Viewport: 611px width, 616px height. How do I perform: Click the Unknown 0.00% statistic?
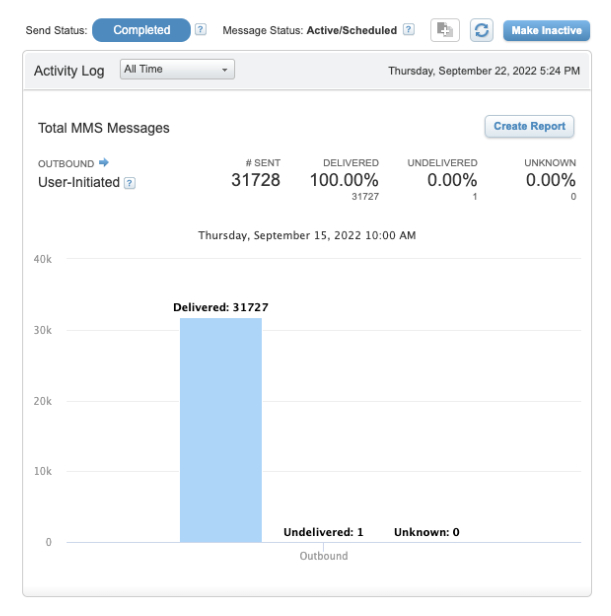[550, 181]
